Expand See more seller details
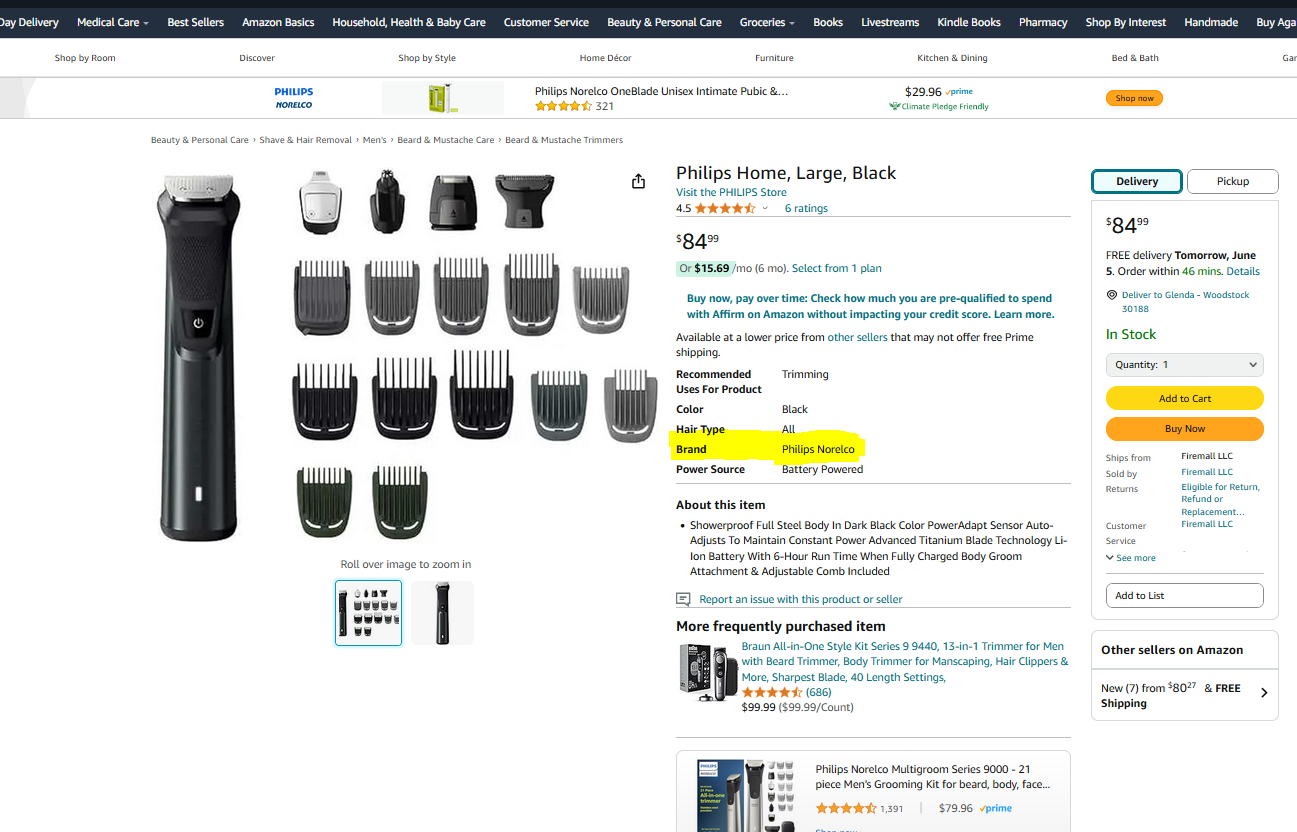 (1131, 558)
